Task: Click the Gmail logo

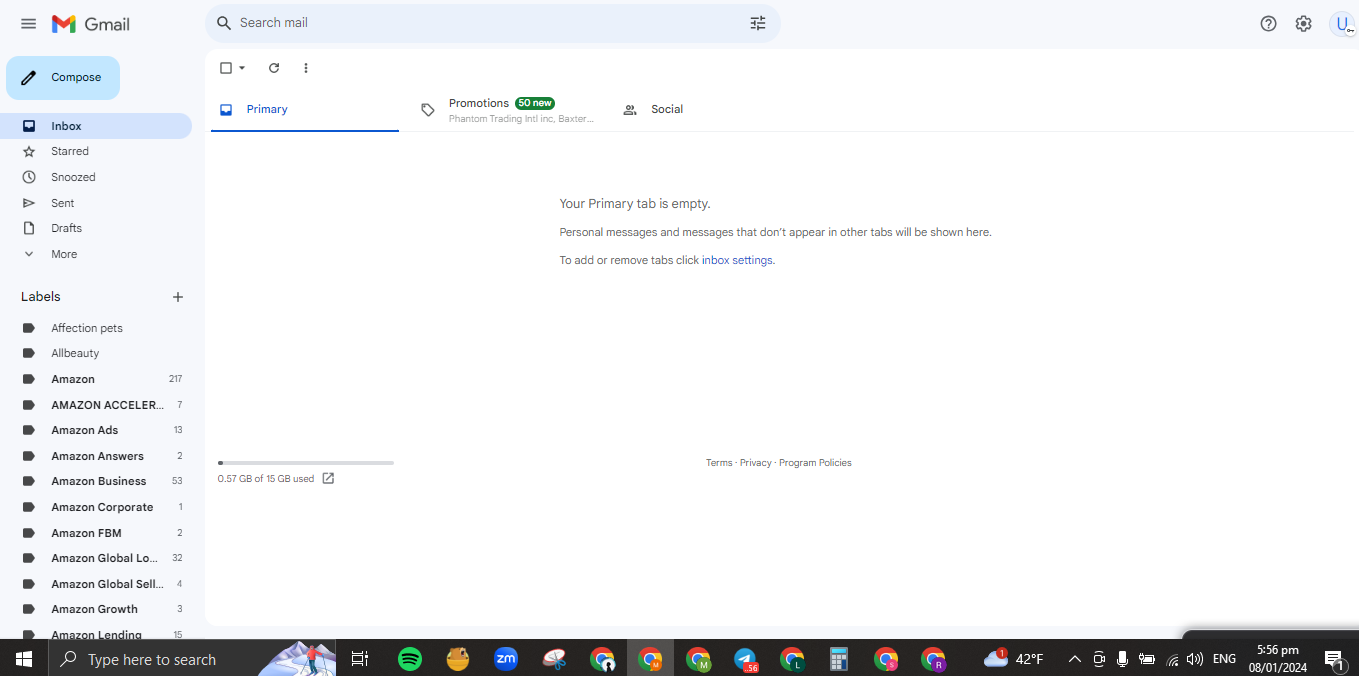Action: pyautogui.click(x=91, y=24)
